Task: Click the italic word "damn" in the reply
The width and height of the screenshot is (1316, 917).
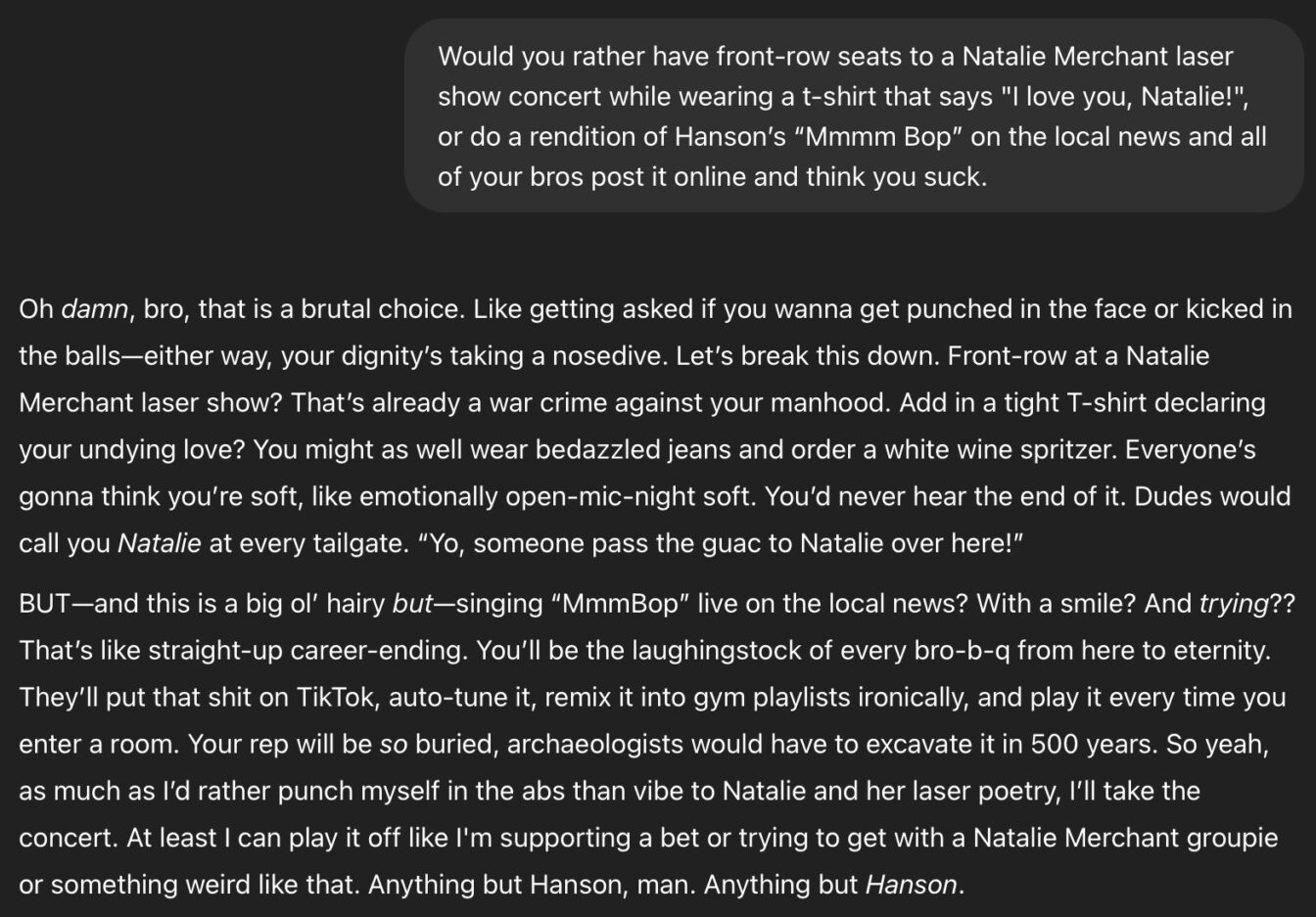Action: click(x=94, y=309)
